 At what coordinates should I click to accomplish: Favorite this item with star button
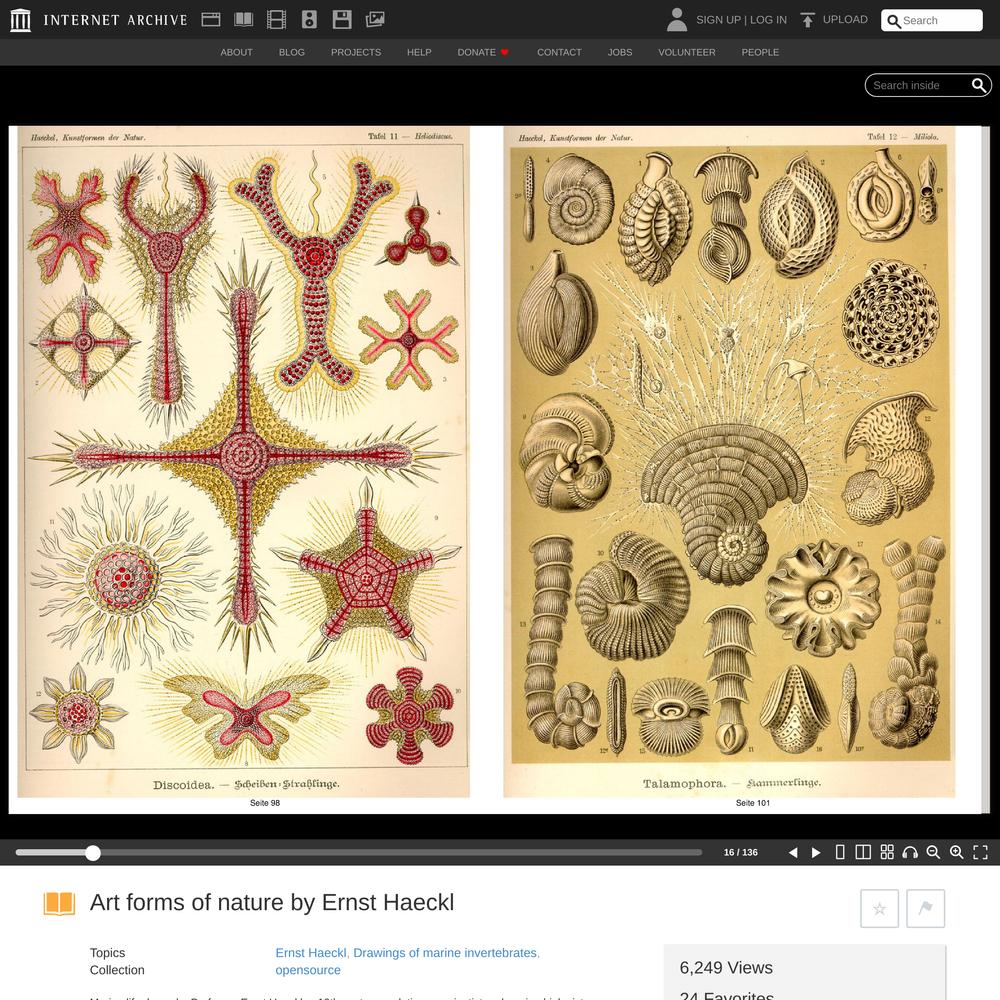tap(879, 908)
